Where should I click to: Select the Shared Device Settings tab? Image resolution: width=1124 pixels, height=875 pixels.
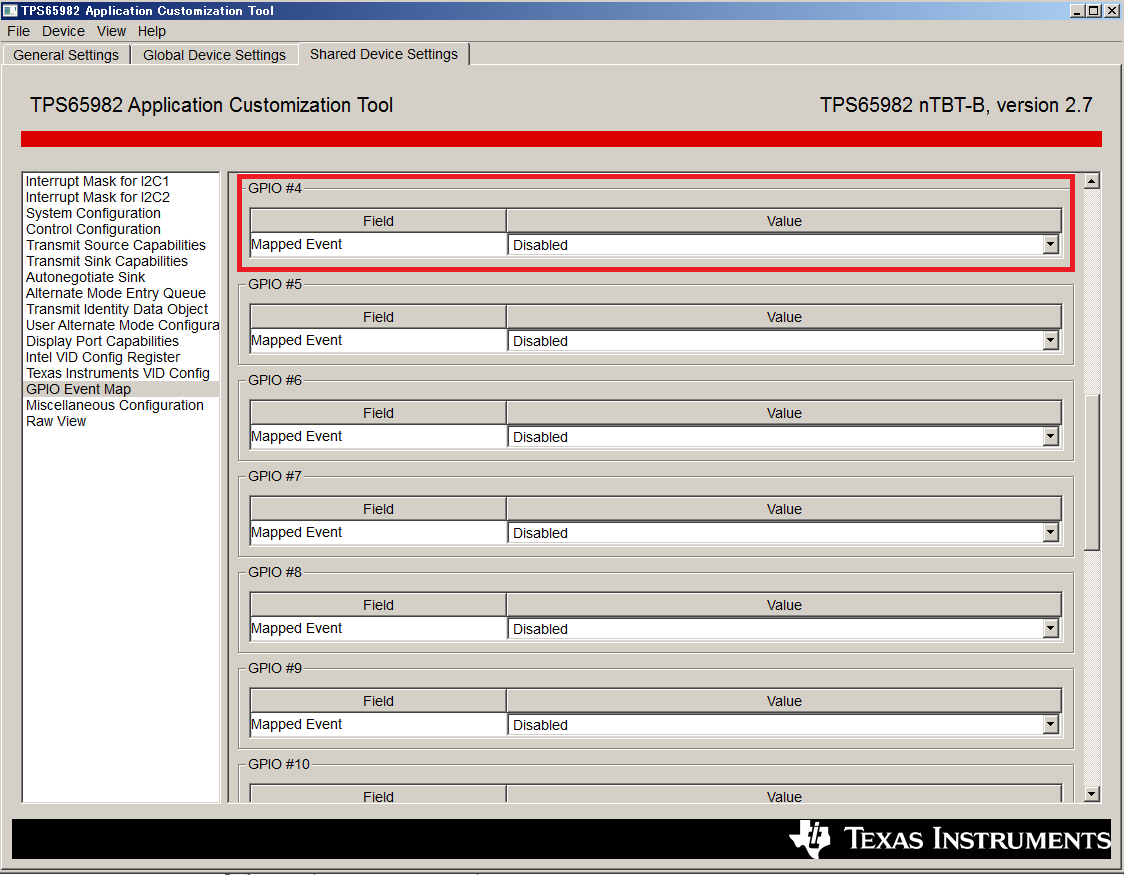pyautogui.click(x=384, y=54)
